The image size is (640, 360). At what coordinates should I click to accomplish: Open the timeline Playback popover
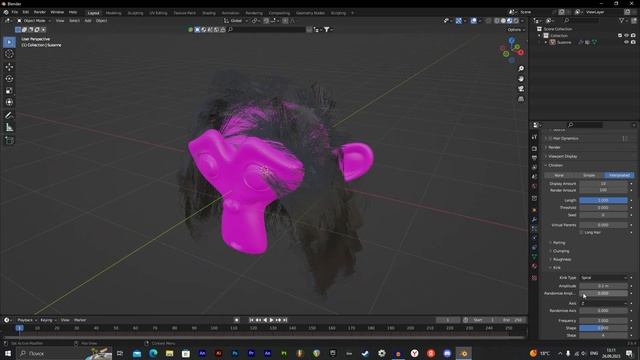[x=27, y=320]
